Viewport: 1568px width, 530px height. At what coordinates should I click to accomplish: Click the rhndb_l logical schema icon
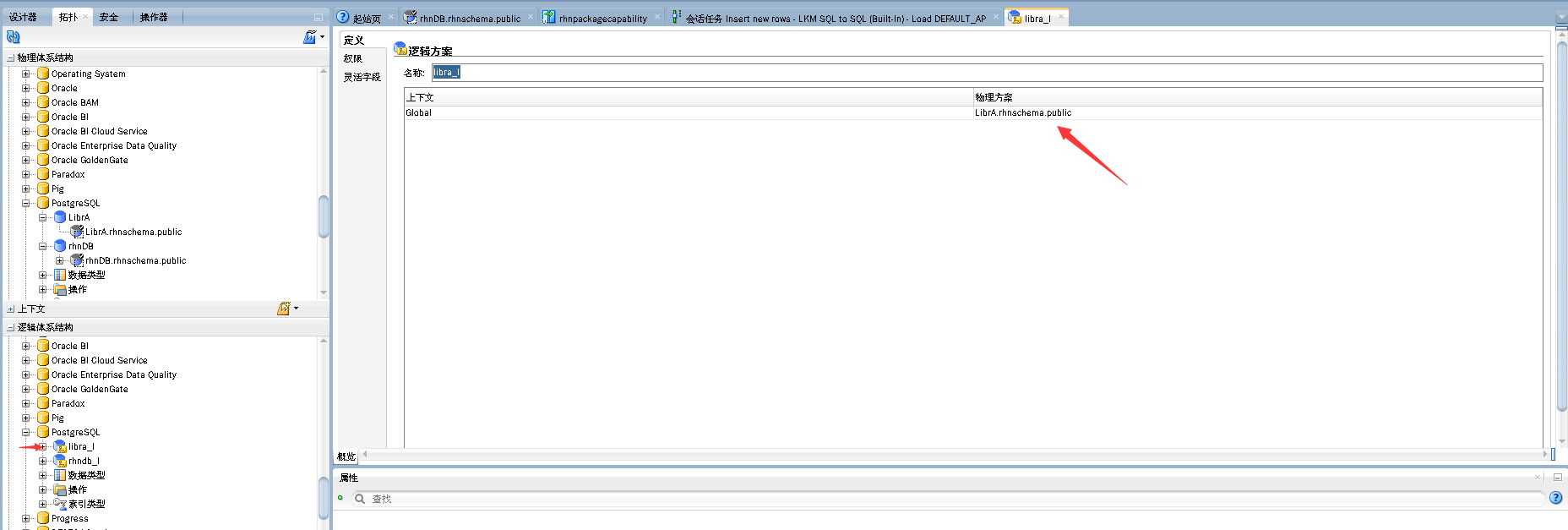coord(60,461)
